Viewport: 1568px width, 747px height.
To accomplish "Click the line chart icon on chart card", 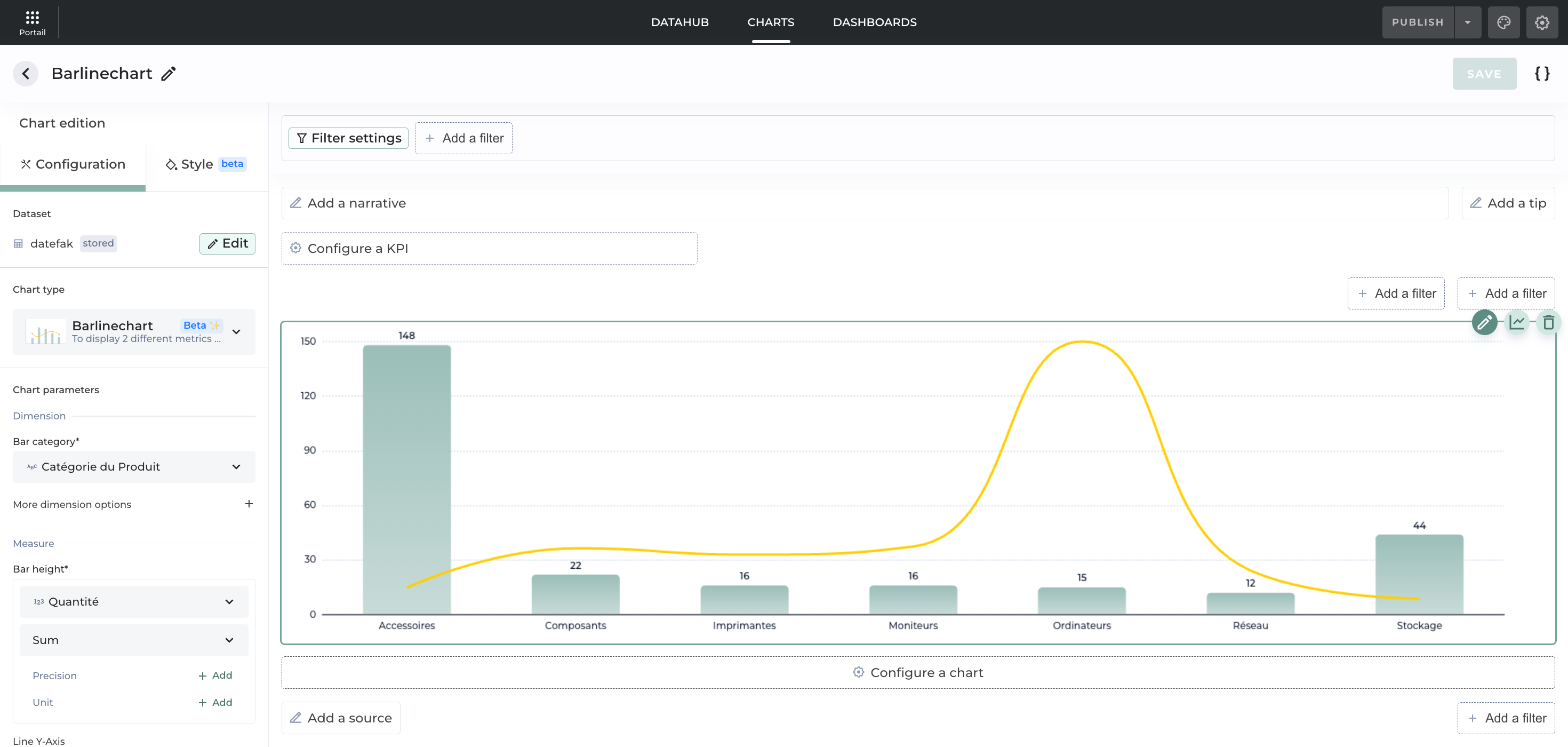I will 1517,322.
